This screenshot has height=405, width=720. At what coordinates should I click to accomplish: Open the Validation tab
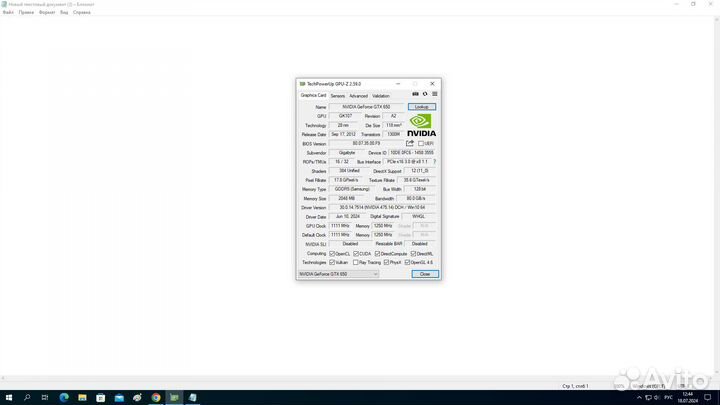pyautogui.click(x=381, y=96)
